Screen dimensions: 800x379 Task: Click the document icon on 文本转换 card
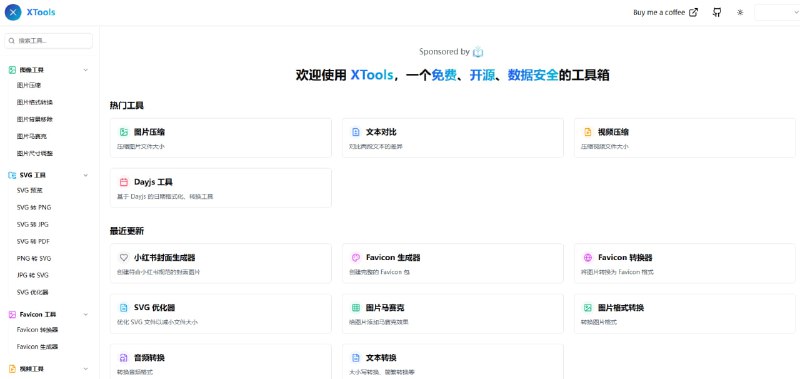pyautogui.click(x=356, y=358)
